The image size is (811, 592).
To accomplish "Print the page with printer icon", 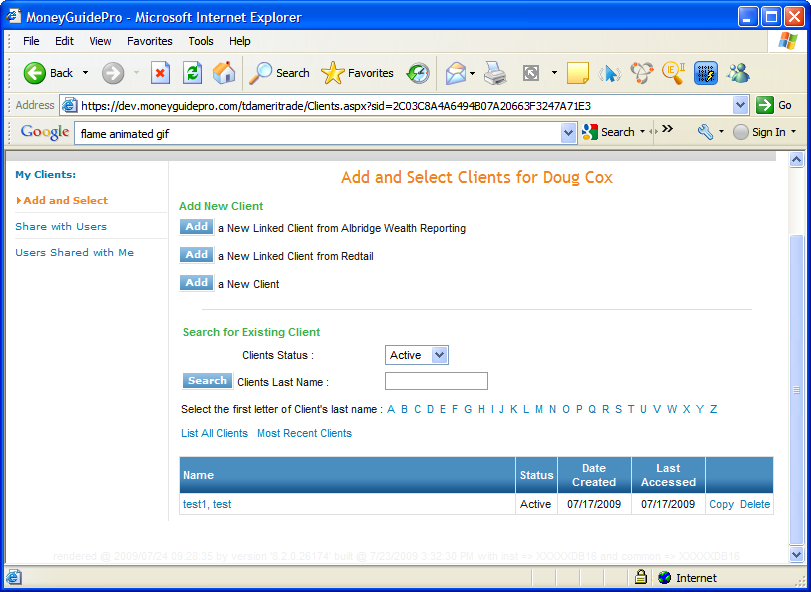I will pos(495,73).
